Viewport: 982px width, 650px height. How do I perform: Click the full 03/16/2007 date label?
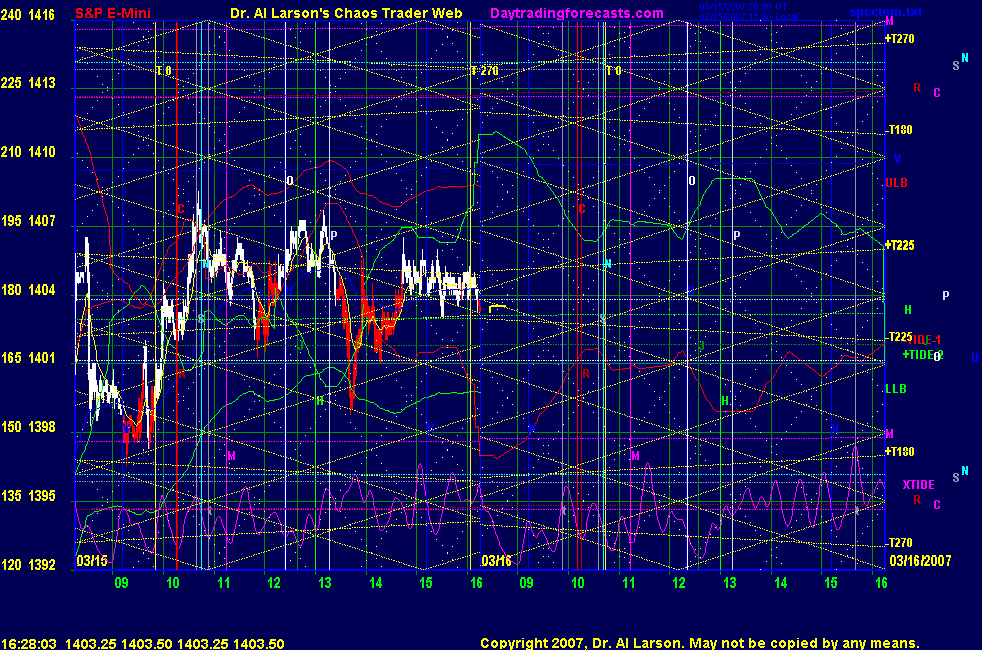(x=920, y=560)
